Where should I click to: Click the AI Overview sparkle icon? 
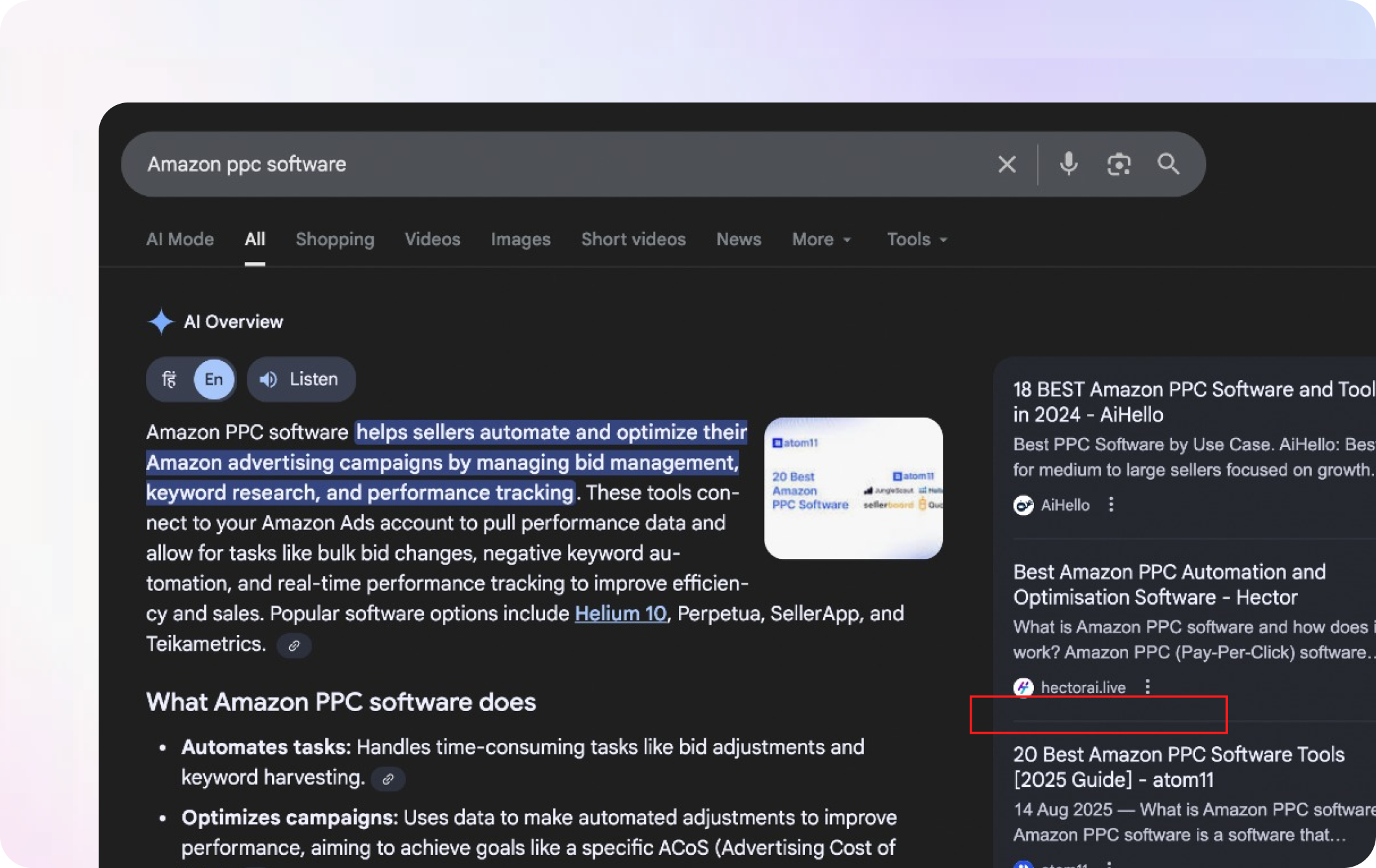160,321
